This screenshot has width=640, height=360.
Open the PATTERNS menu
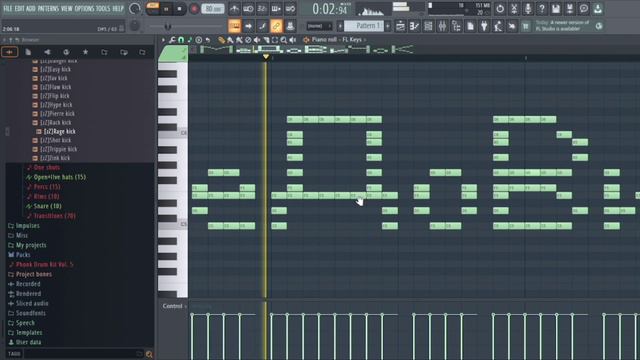click(x=49, y=9)
